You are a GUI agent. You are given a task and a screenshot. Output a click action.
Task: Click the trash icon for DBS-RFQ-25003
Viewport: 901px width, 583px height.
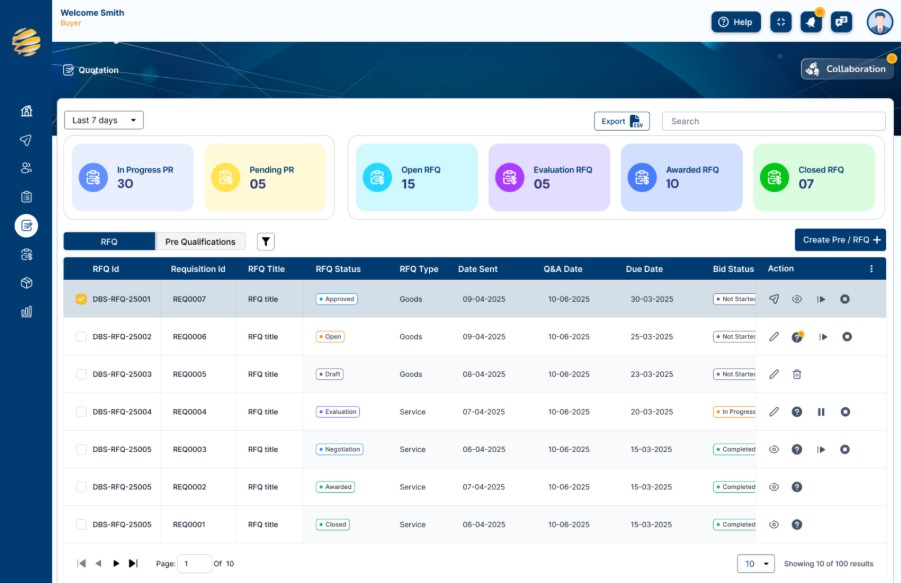[x=797, y=374]
